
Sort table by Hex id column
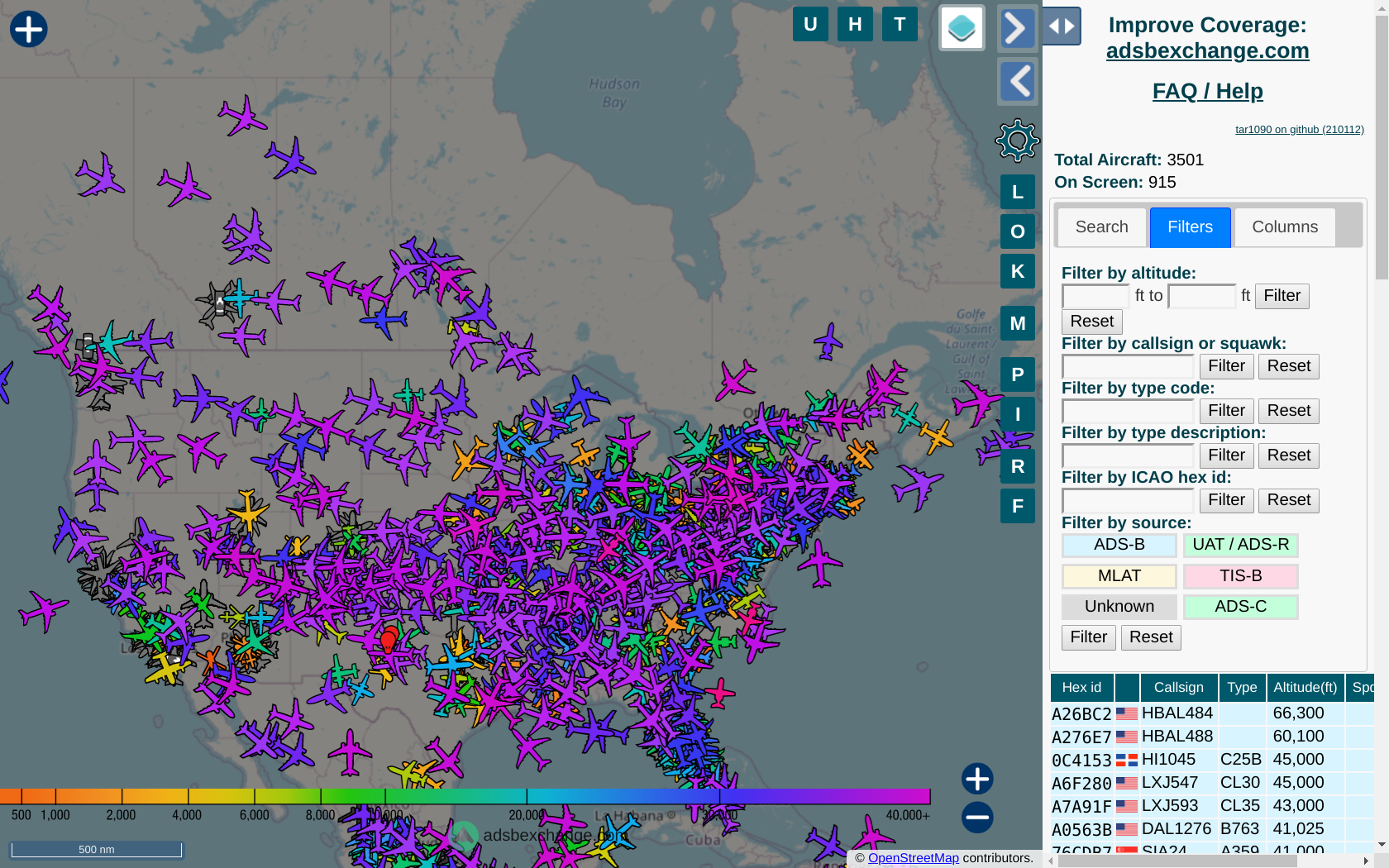1081,688
